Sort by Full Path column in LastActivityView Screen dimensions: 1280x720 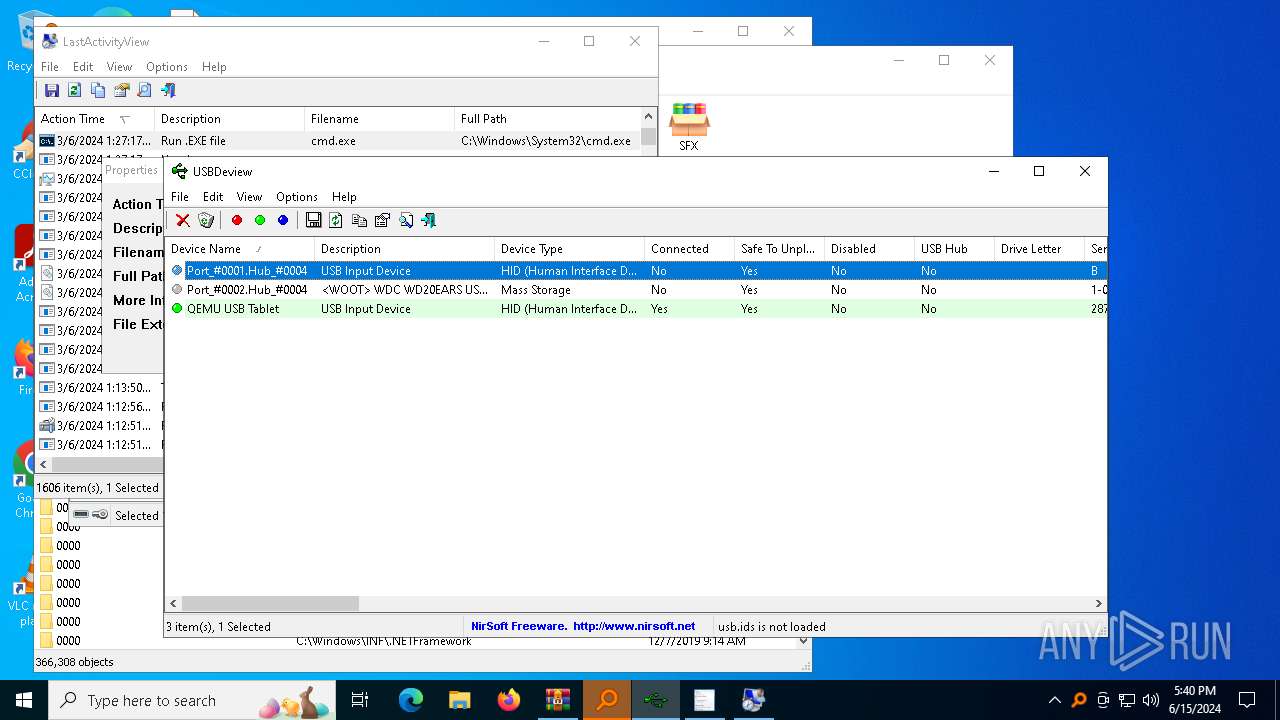pyautogui.click(x=548, y=119)
